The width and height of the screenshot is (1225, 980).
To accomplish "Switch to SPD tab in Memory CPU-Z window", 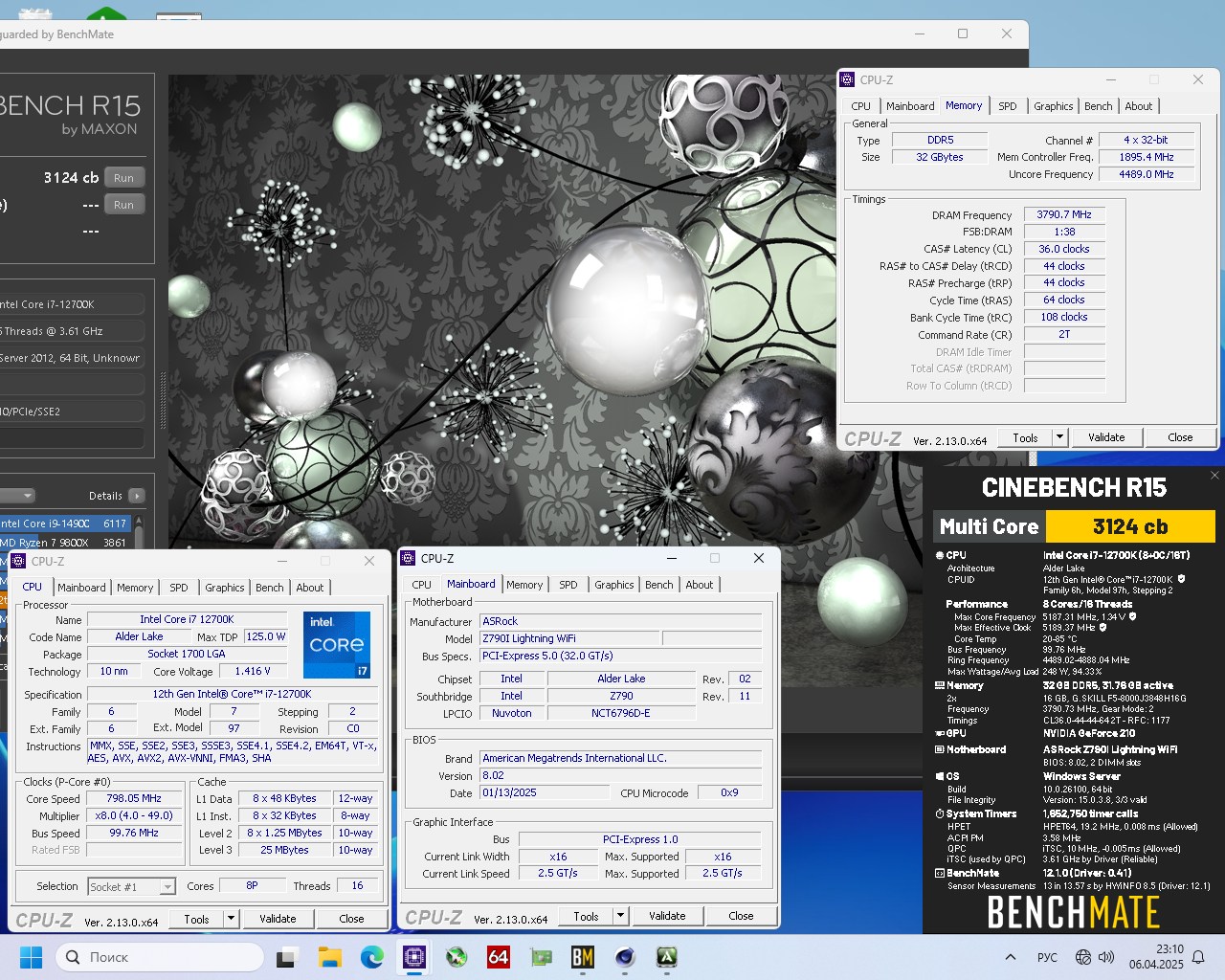I will coord(1008,106).
